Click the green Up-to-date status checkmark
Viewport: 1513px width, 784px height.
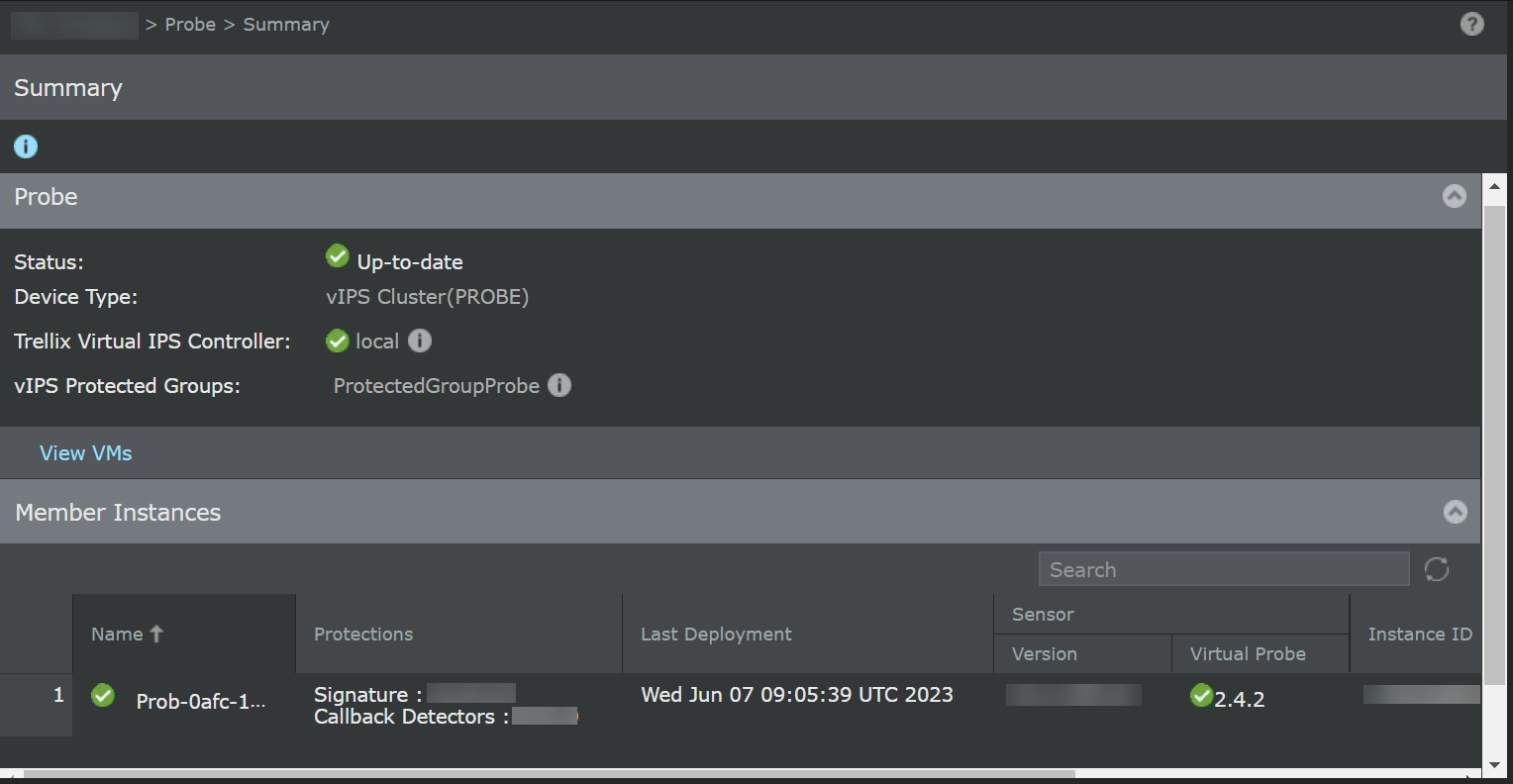tap(338, 256)
